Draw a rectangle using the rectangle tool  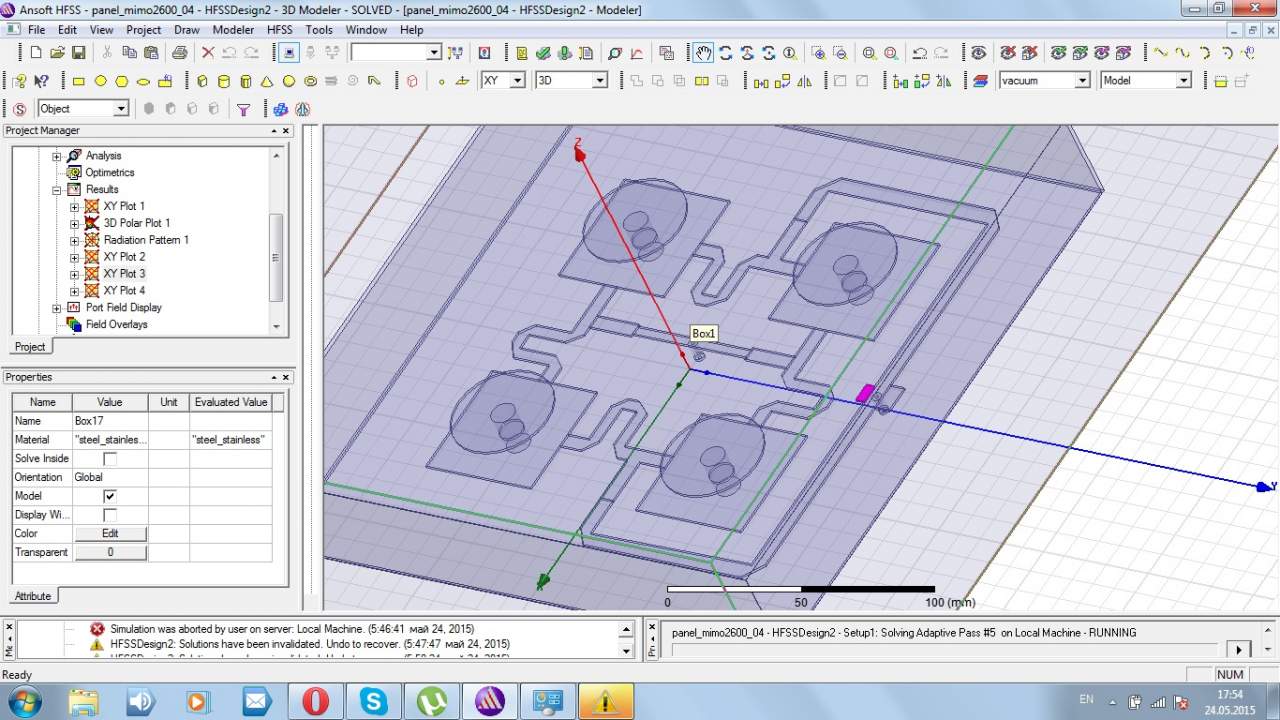(x=79, y=81)
